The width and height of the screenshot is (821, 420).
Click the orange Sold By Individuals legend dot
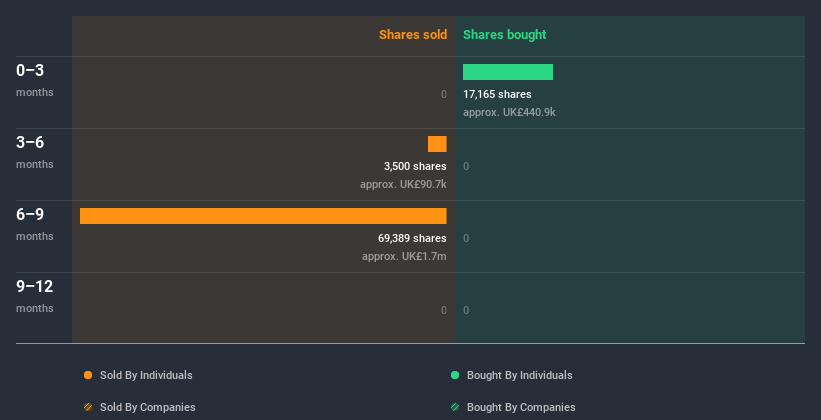pos(88,375)
